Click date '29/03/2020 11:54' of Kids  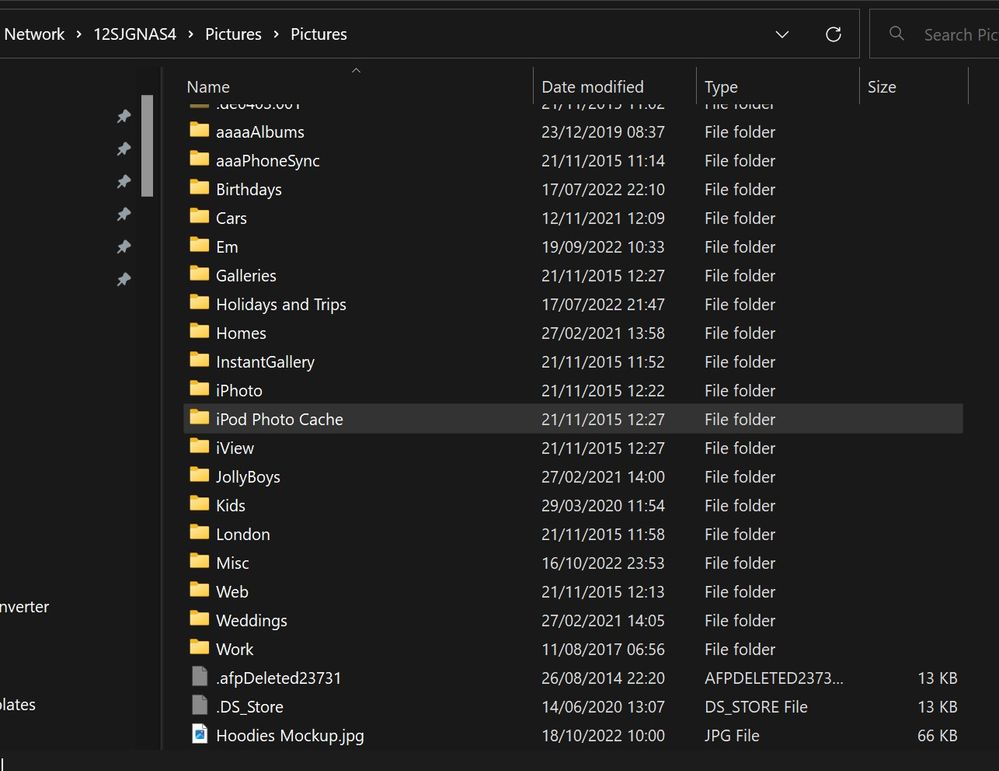coord(603,506)
